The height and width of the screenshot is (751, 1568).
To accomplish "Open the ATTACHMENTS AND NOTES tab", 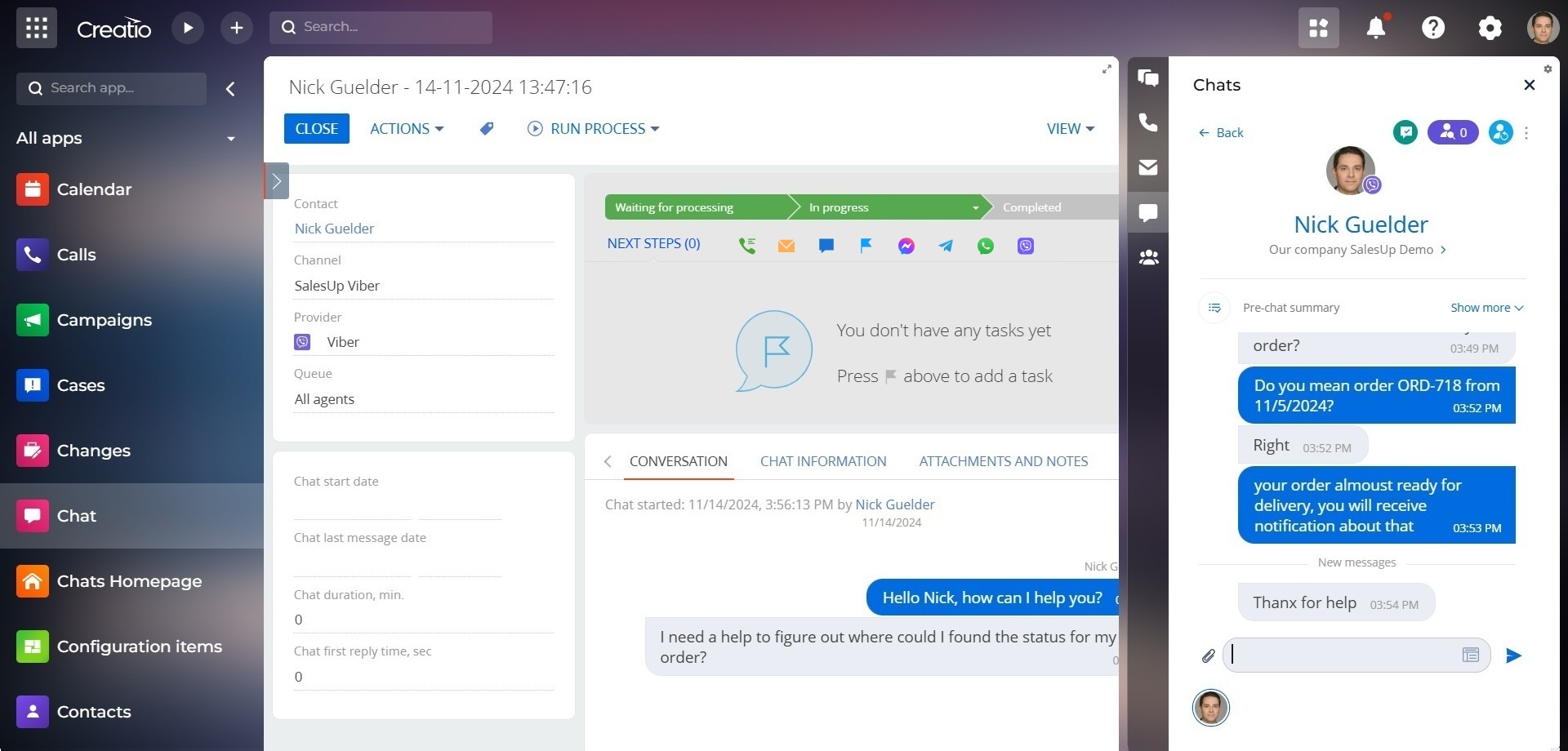I will [1003, 461].
